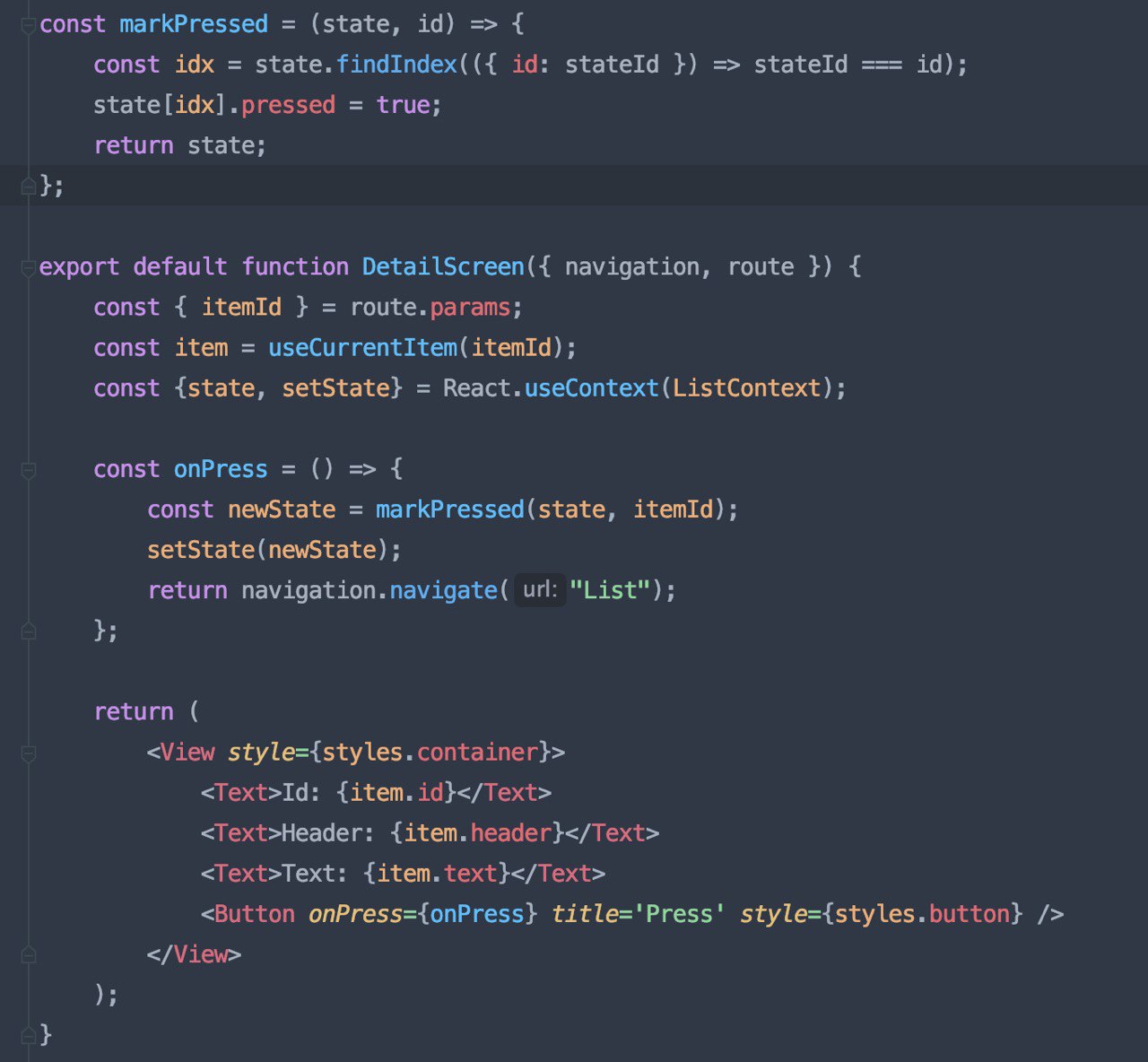Click 'button' in styles.button
This screenshot has width=1148, height=1062.
pos(969,914)
